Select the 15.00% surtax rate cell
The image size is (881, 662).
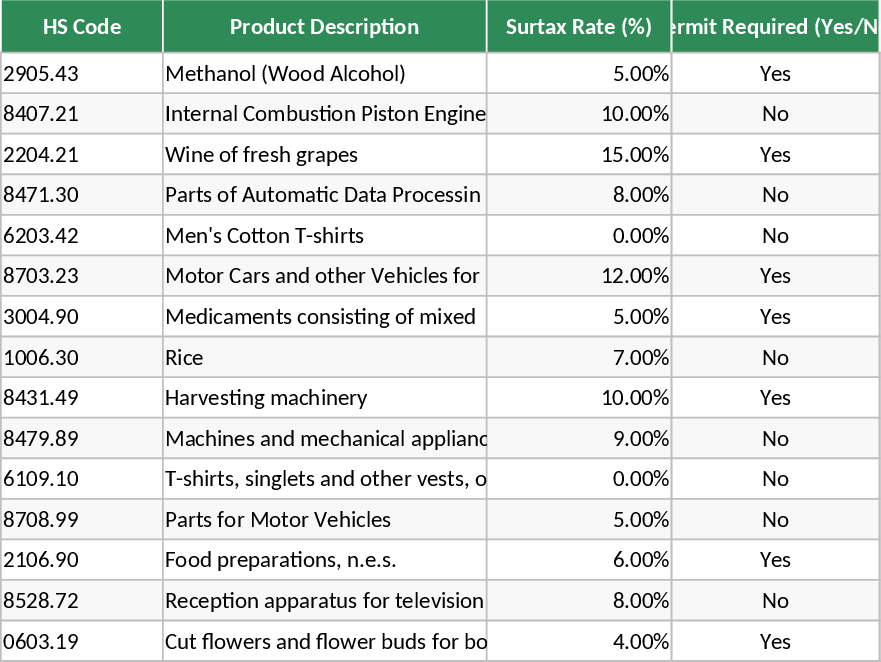tap(578, 155)
